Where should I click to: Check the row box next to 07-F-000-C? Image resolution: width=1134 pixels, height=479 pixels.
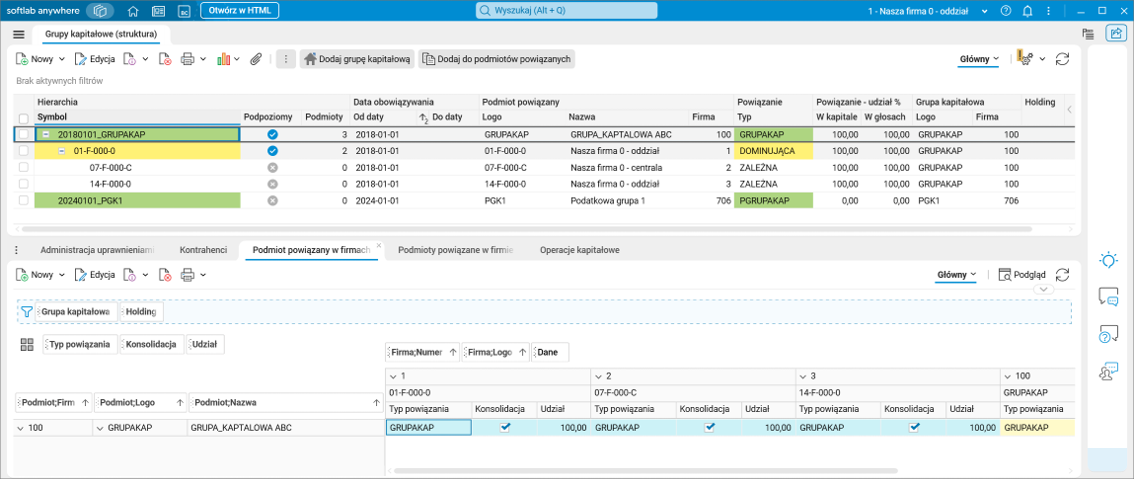click(x=24, y=168)
